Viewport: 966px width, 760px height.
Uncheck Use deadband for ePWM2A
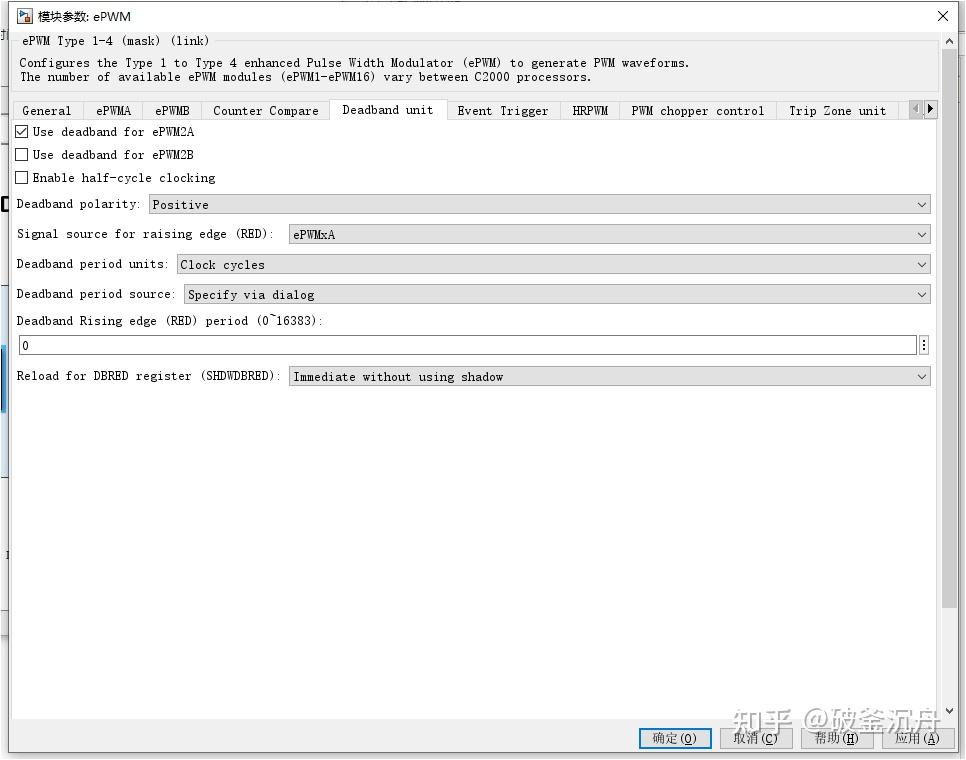(21, 131)
